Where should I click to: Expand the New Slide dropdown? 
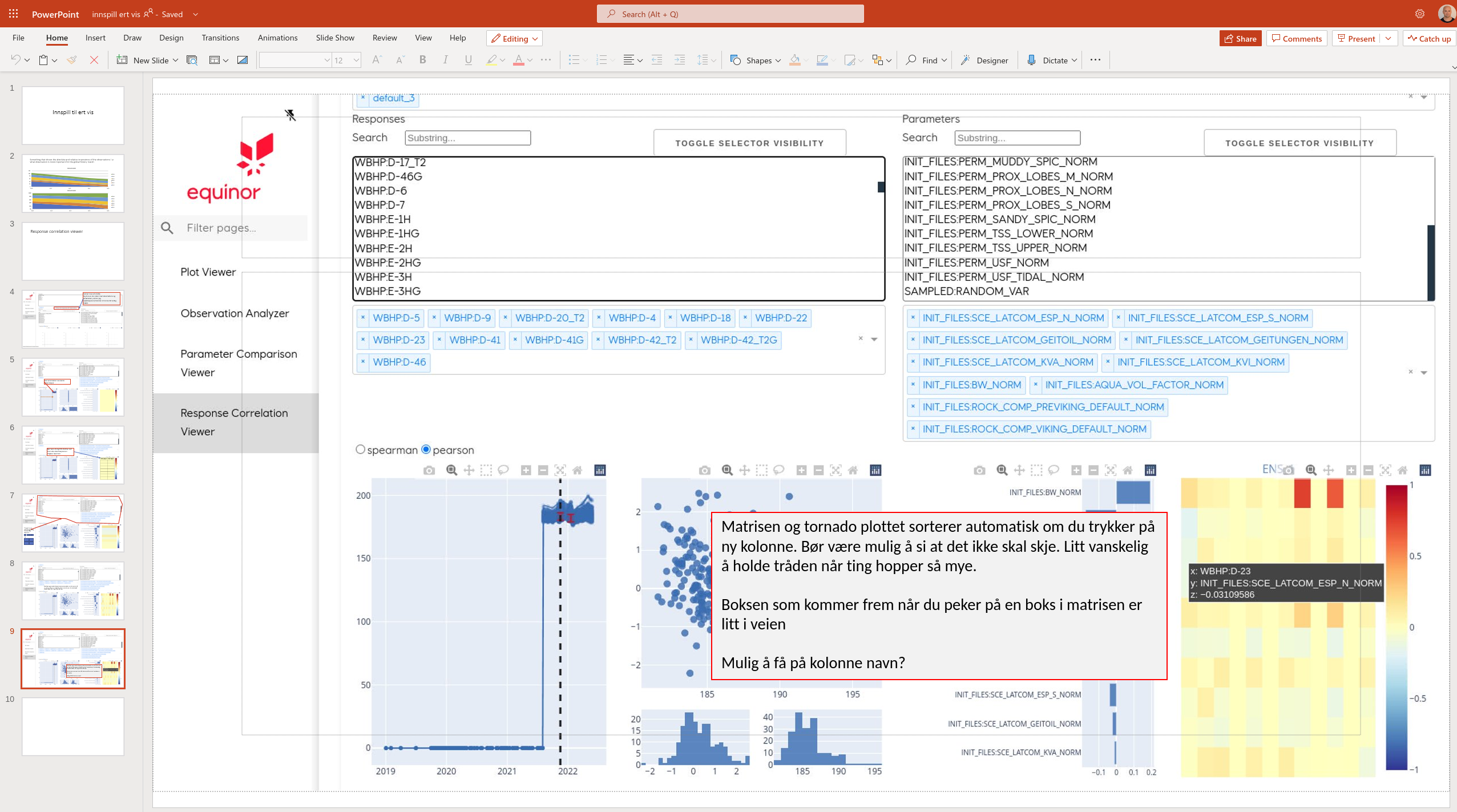[x=175, y=60]
